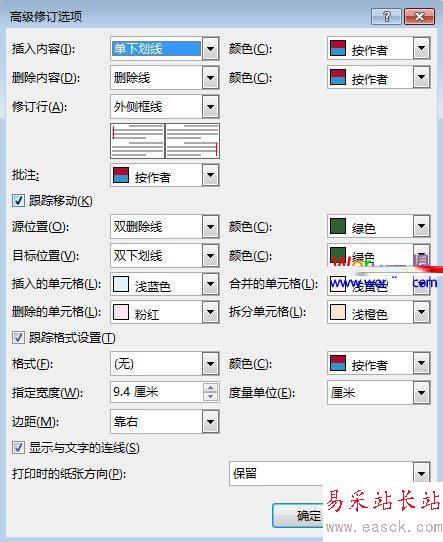This screenshot has height=542, width=443.
Task: Expand the 目标位置 style dropdown
Action: click(210, 256)
